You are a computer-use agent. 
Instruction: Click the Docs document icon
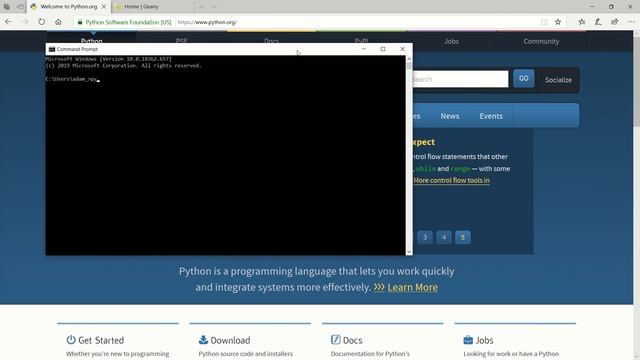pyautogui.click(x=336, y=340)
